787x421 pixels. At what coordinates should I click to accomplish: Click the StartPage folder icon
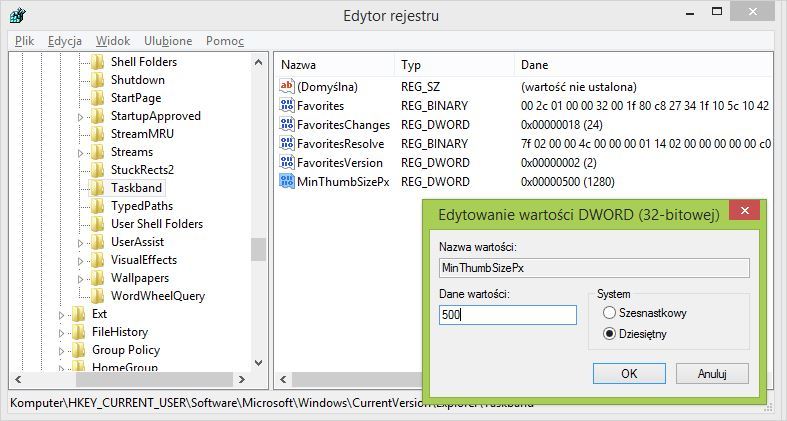pyautogui.click(x=97, y=98)
